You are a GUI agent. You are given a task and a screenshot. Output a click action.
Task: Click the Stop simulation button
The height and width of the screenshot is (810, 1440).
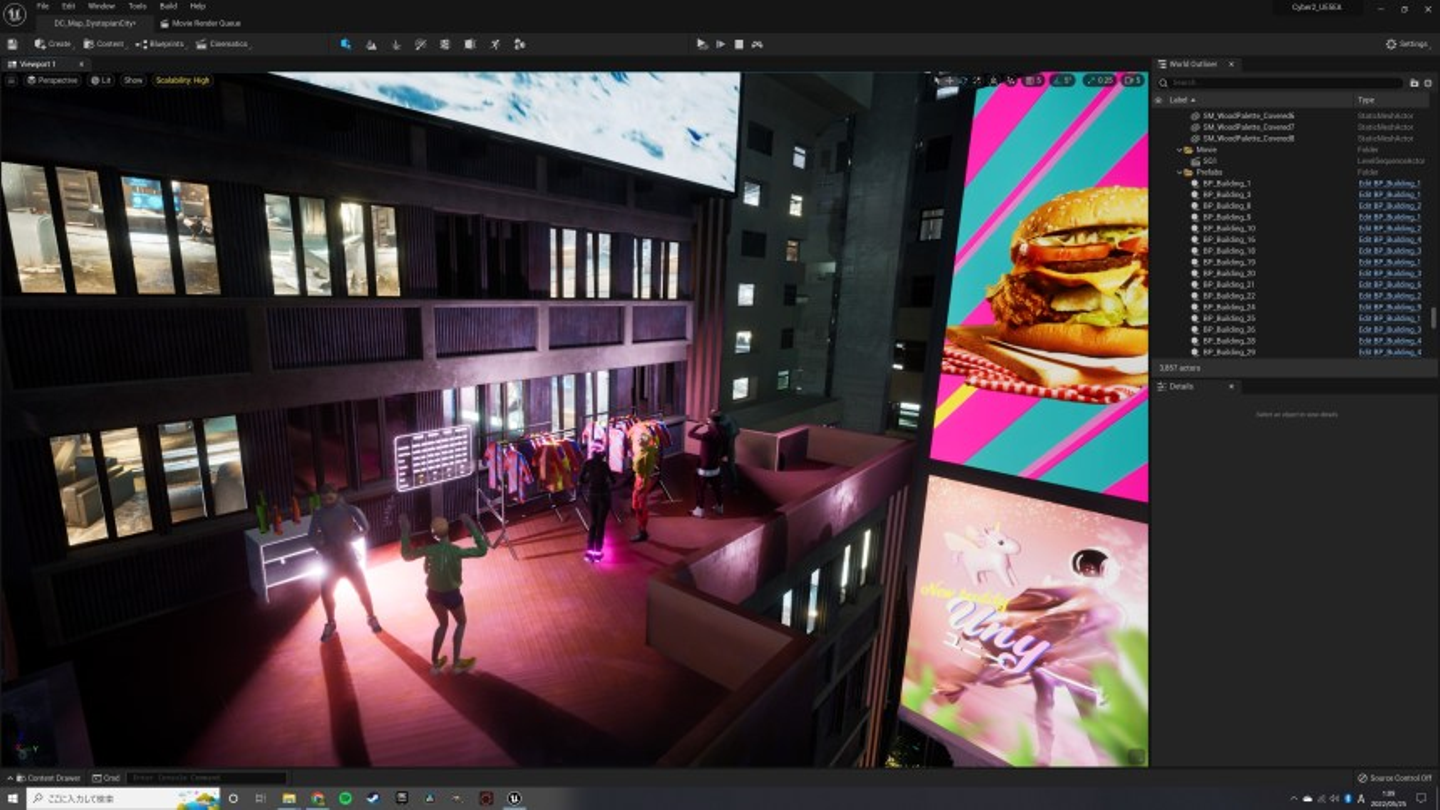click(739, 44)
